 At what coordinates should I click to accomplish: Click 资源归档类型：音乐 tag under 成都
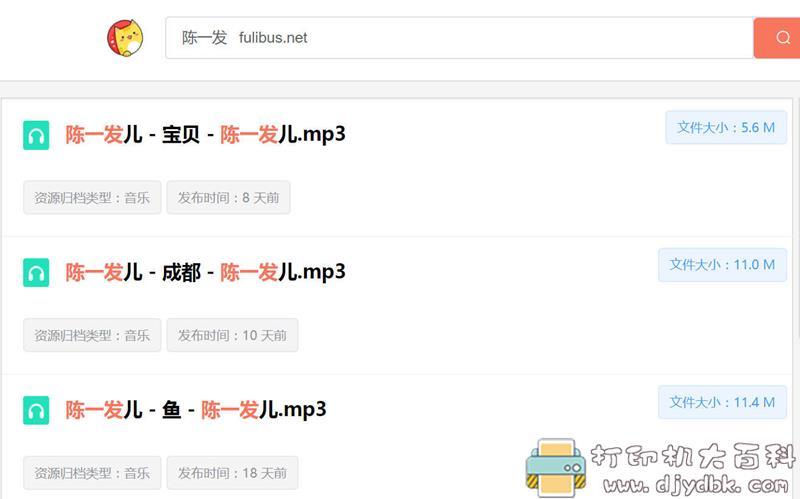(92, 335)
